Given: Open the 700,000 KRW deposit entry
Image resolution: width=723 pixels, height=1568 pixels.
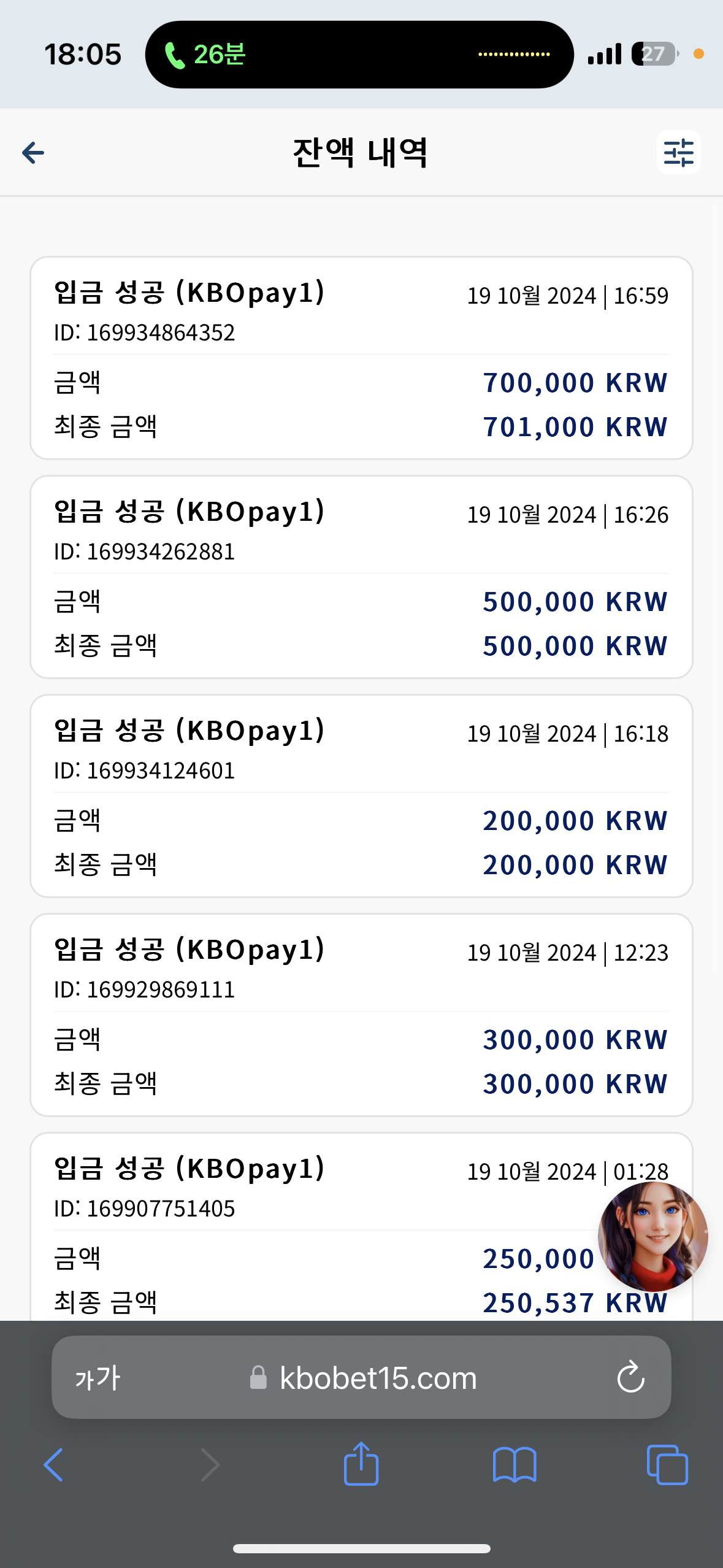Looking at the screenshot, I should point(361,358).
